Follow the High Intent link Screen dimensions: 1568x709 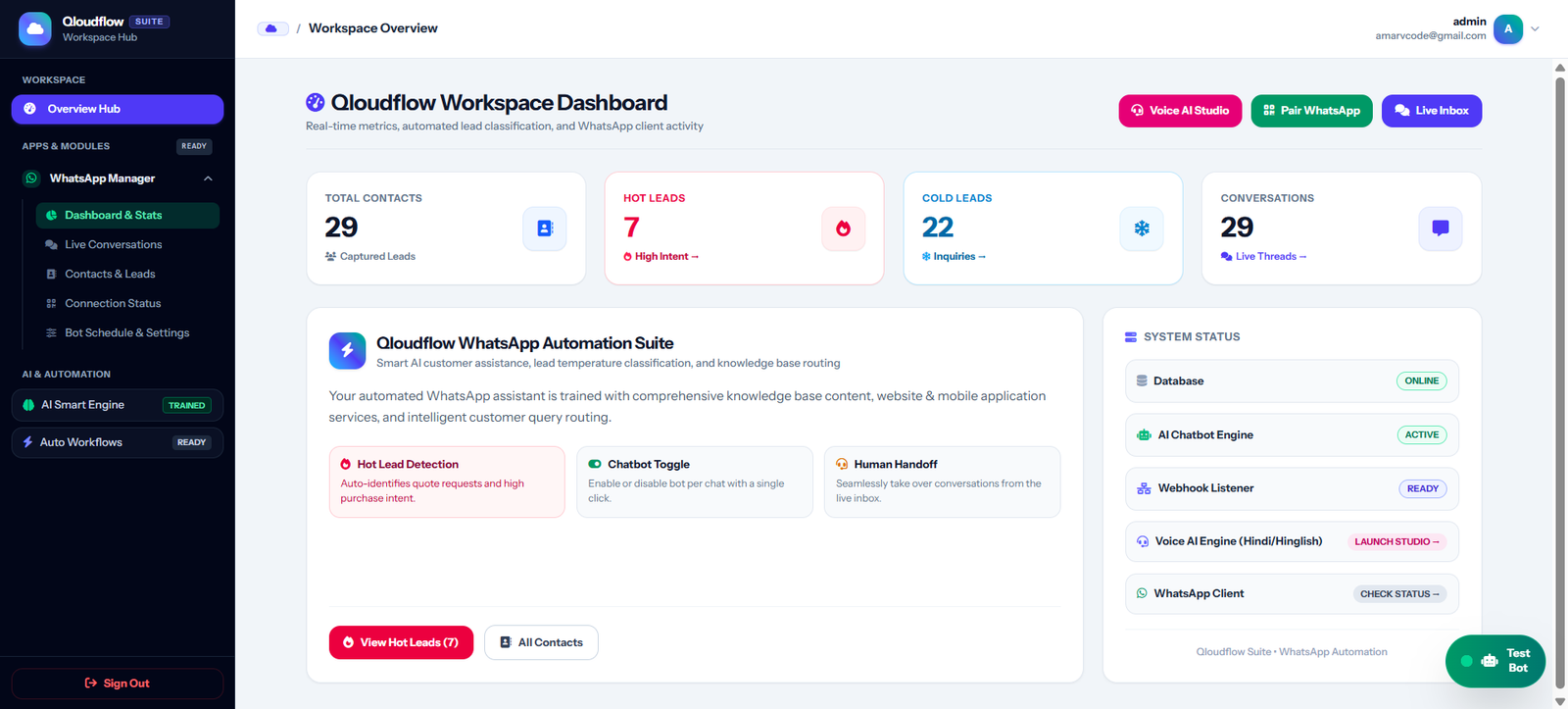click(x=661, y=257)
